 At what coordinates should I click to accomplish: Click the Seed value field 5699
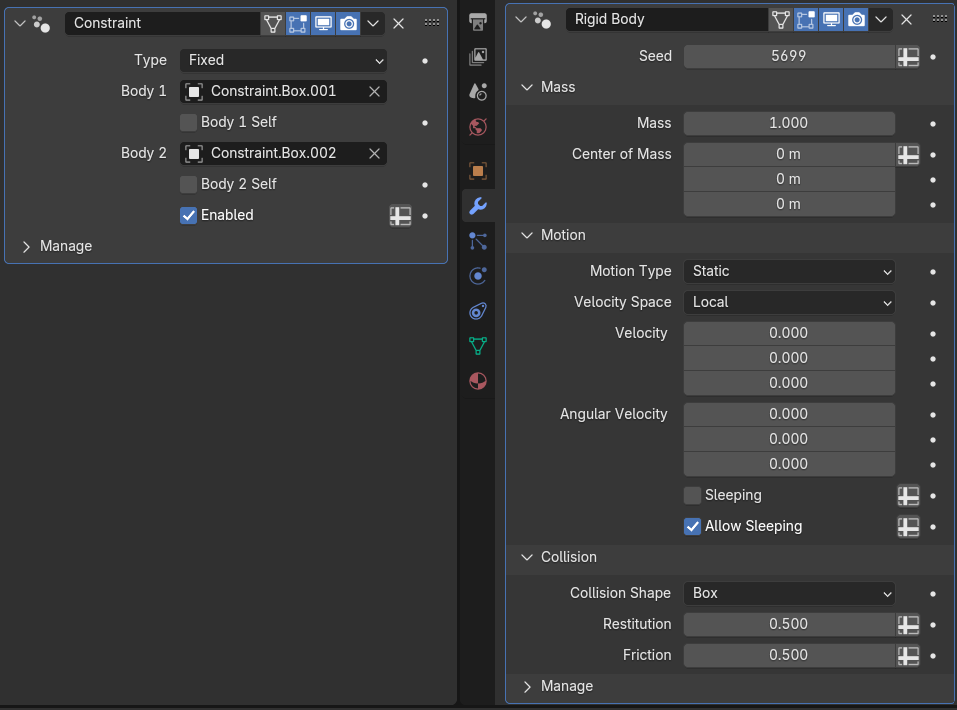(x=789, y=57)
